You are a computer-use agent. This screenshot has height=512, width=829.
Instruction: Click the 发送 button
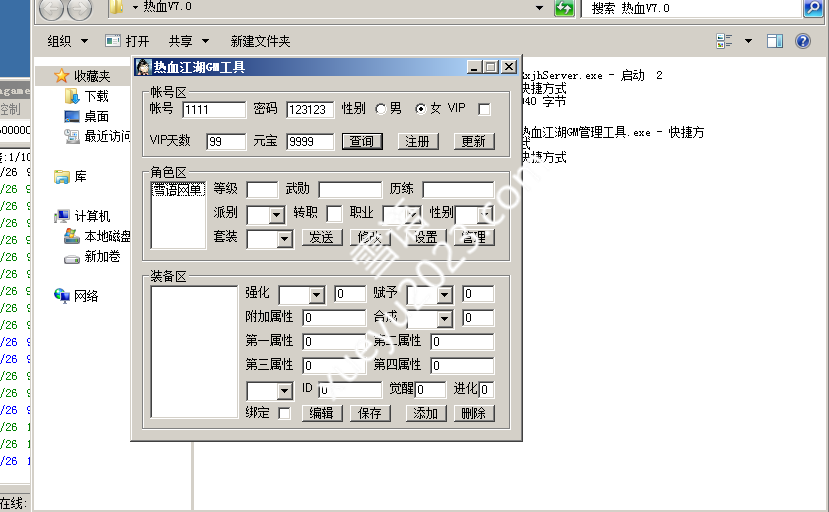pos(322,237)
